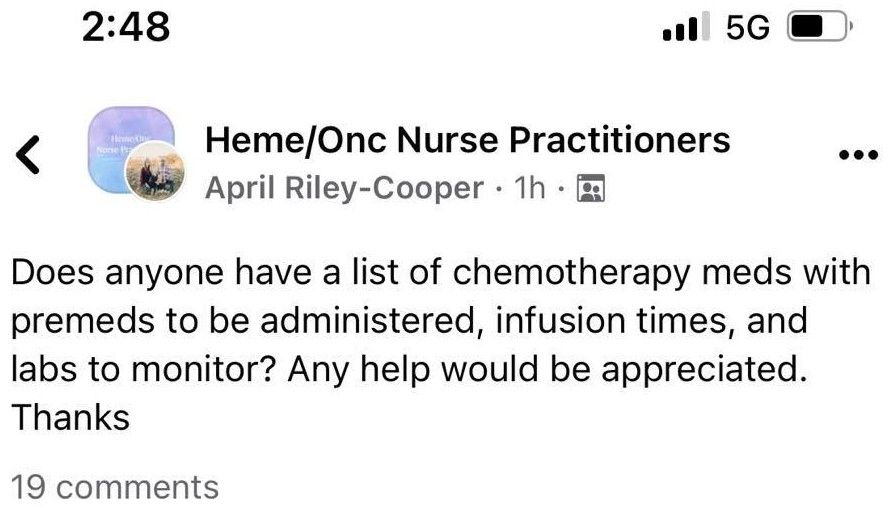View April Riley-Cooper's circular profile photo
The height and width of the screenshot is (513, 890).
point(155,170)
